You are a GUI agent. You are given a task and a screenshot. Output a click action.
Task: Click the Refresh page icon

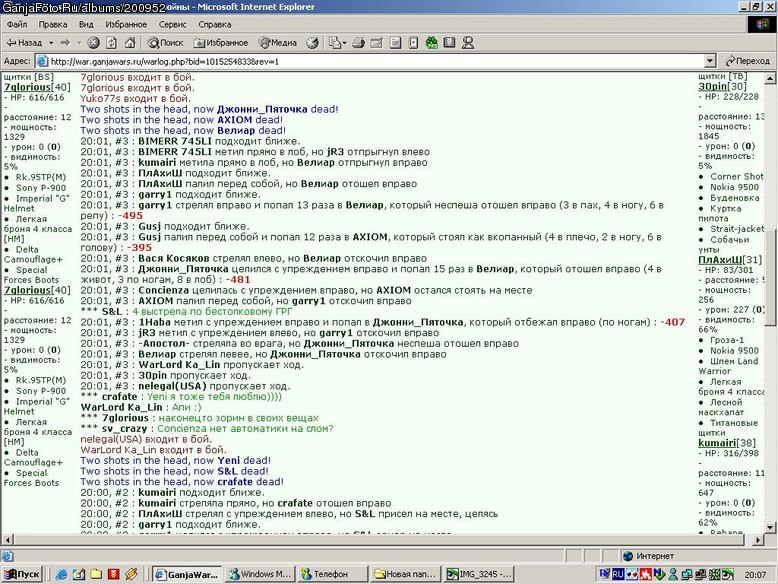point(112,43)
